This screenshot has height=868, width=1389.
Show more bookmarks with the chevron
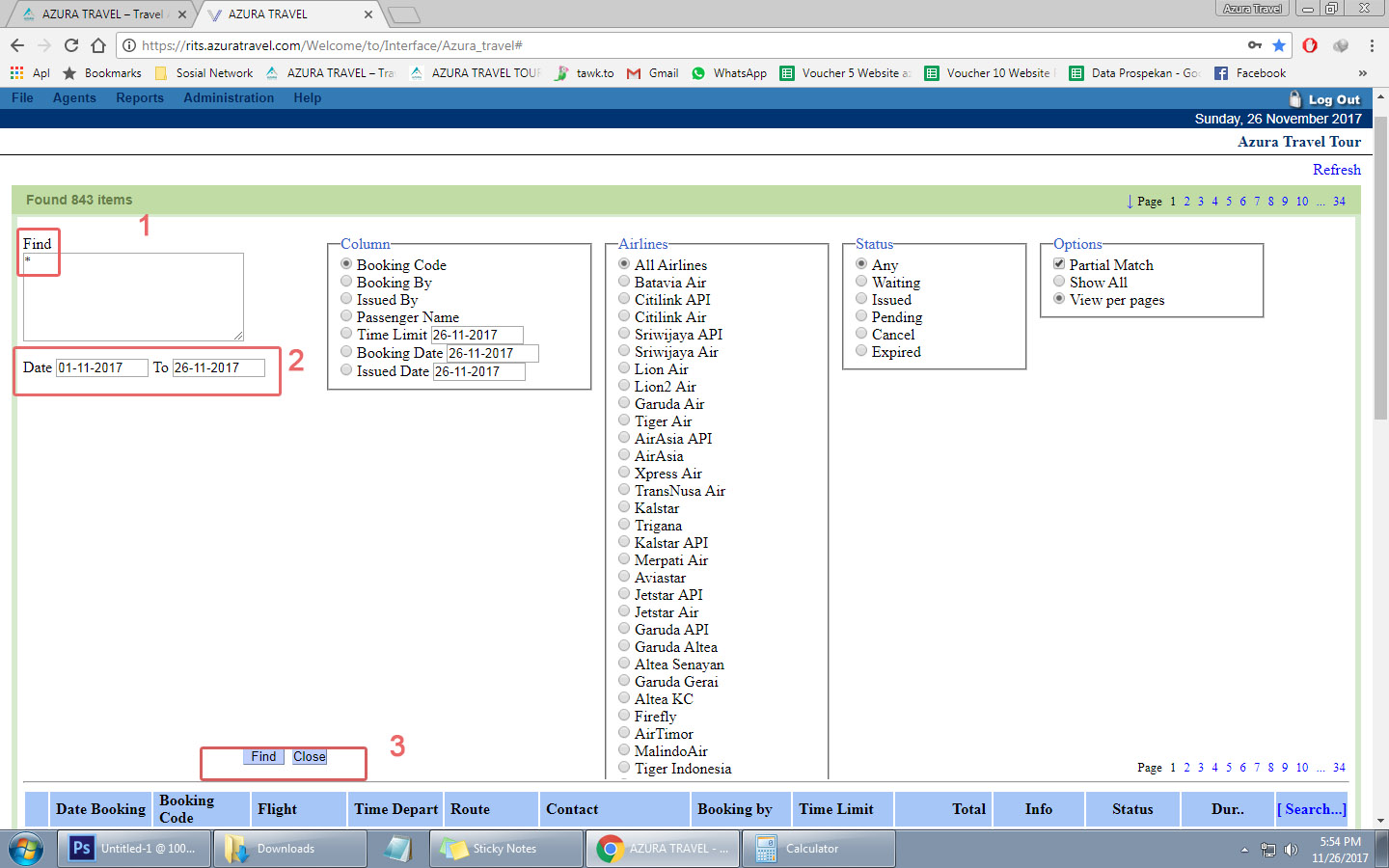1362,72
